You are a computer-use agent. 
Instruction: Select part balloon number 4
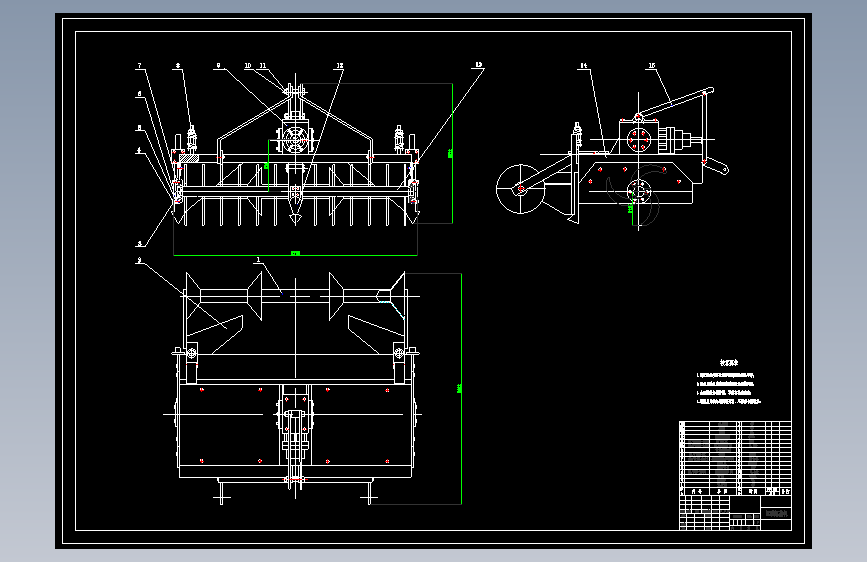139,150
